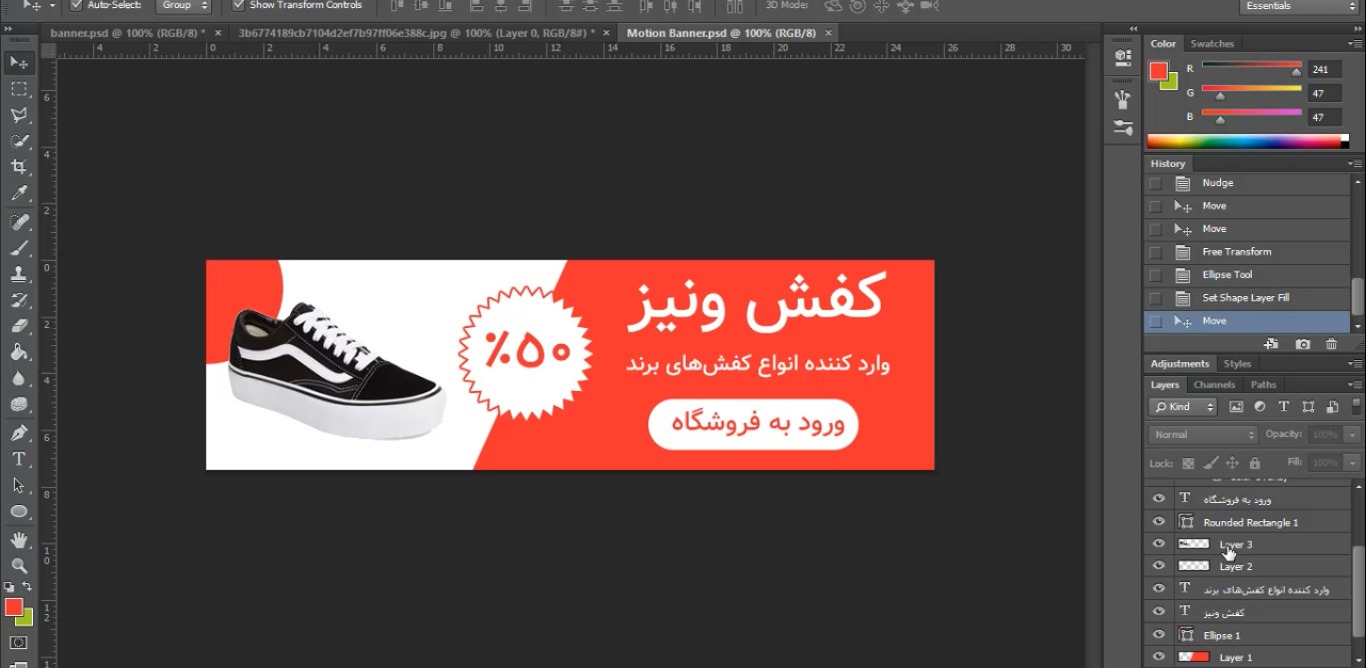This screenshot has width=1366, height=668.
Task: Select the Polygonal Lasso tool
Action: point(19,115)
